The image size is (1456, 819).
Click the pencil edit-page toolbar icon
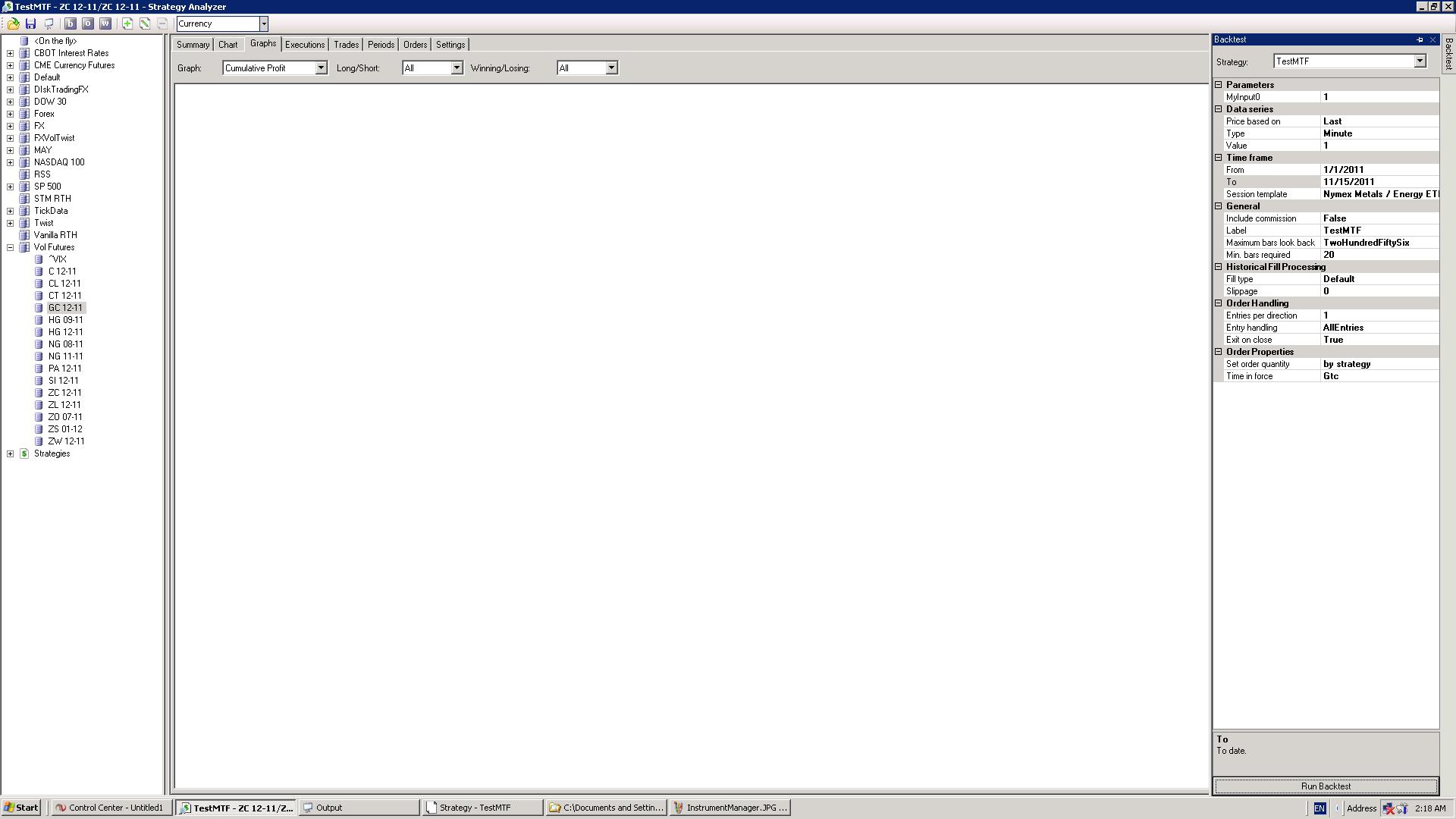145,24
